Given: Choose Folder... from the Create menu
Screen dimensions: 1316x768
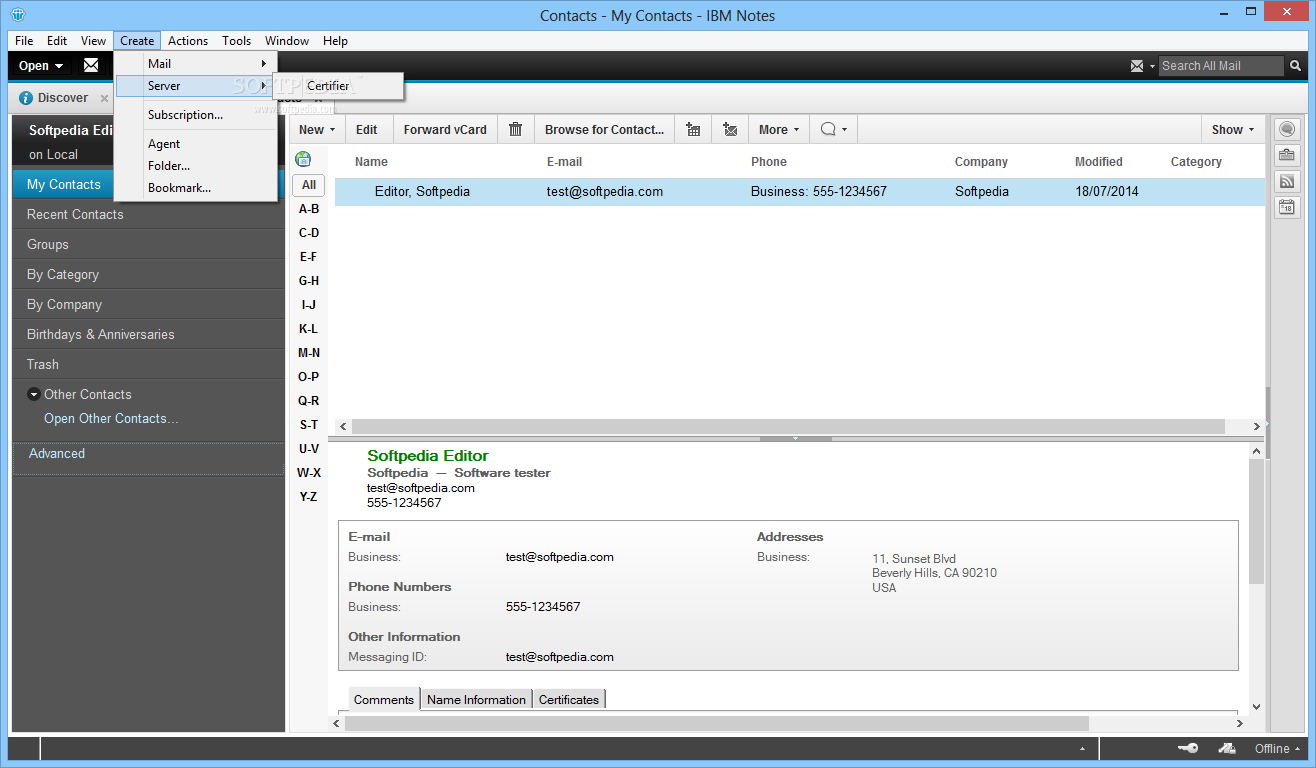Looking at the screenshot, I should coord(195,166).
